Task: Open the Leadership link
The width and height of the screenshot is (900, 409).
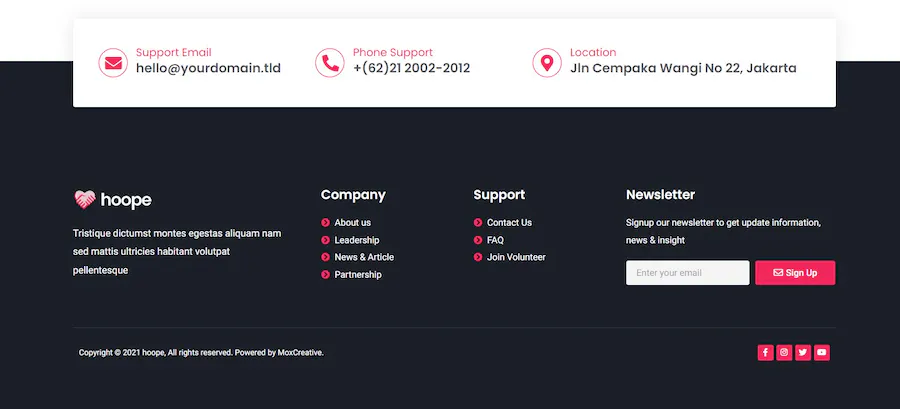Action: tap(356, 240)
